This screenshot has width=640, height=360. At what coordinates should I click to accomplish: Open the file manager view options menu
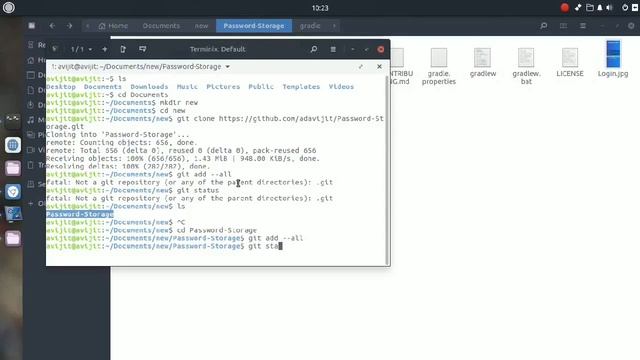click(x=583, y=26)
